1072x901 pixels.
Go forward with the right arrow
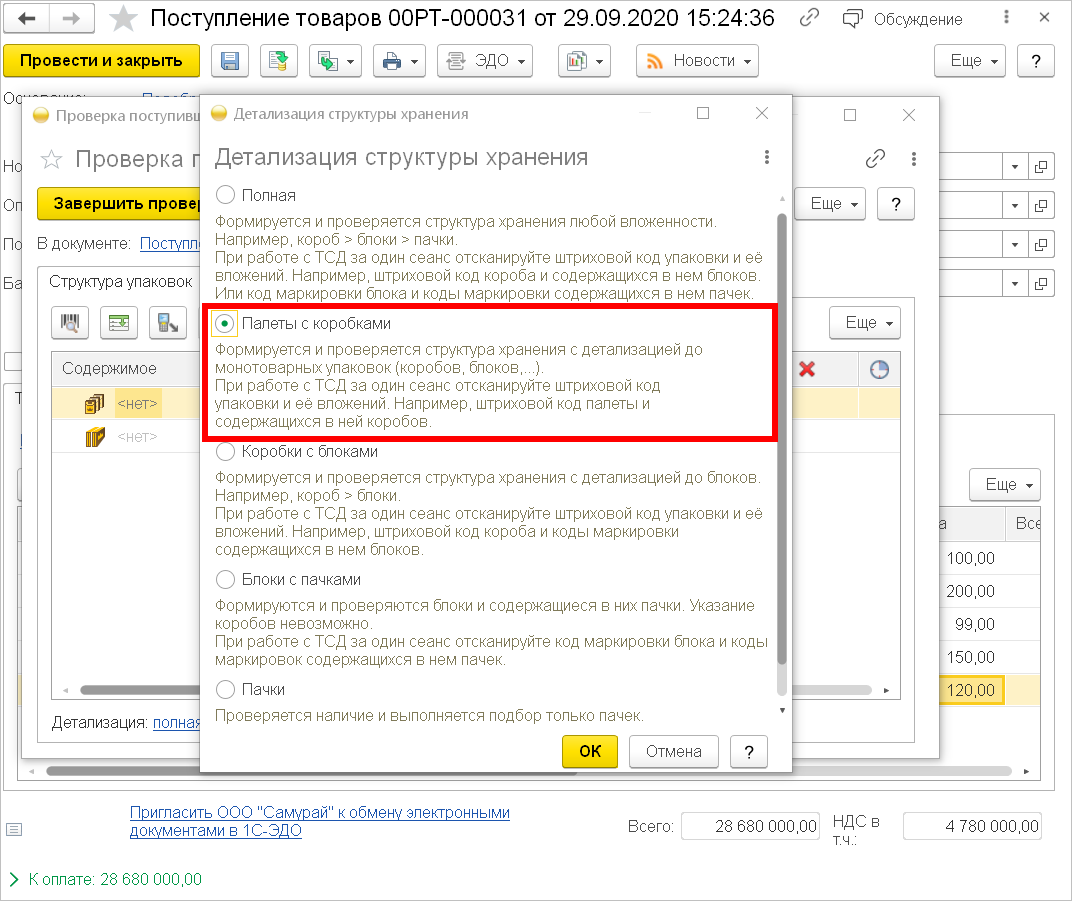pyautogui.click(x=71, y=18)
